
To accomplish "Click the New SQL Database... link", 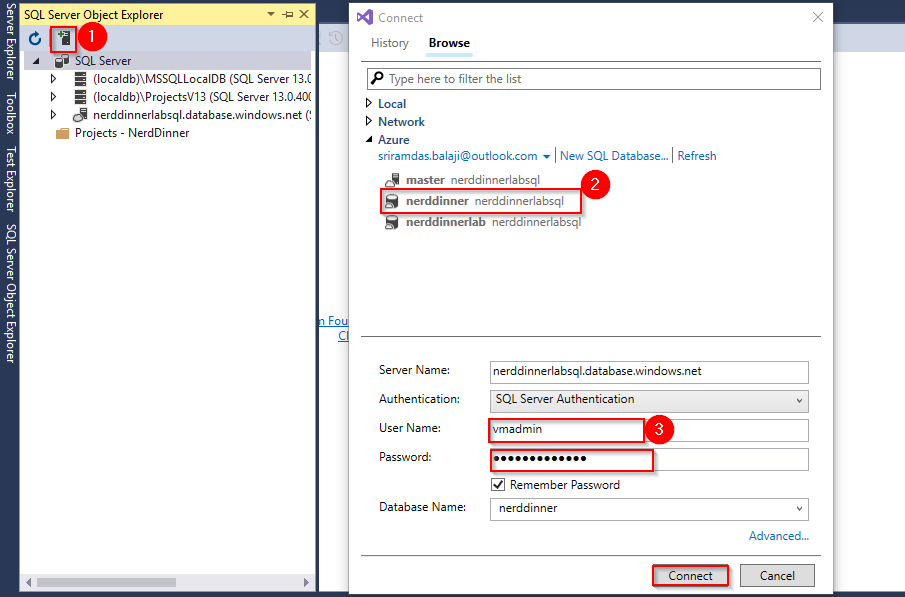I will (614, 156).
